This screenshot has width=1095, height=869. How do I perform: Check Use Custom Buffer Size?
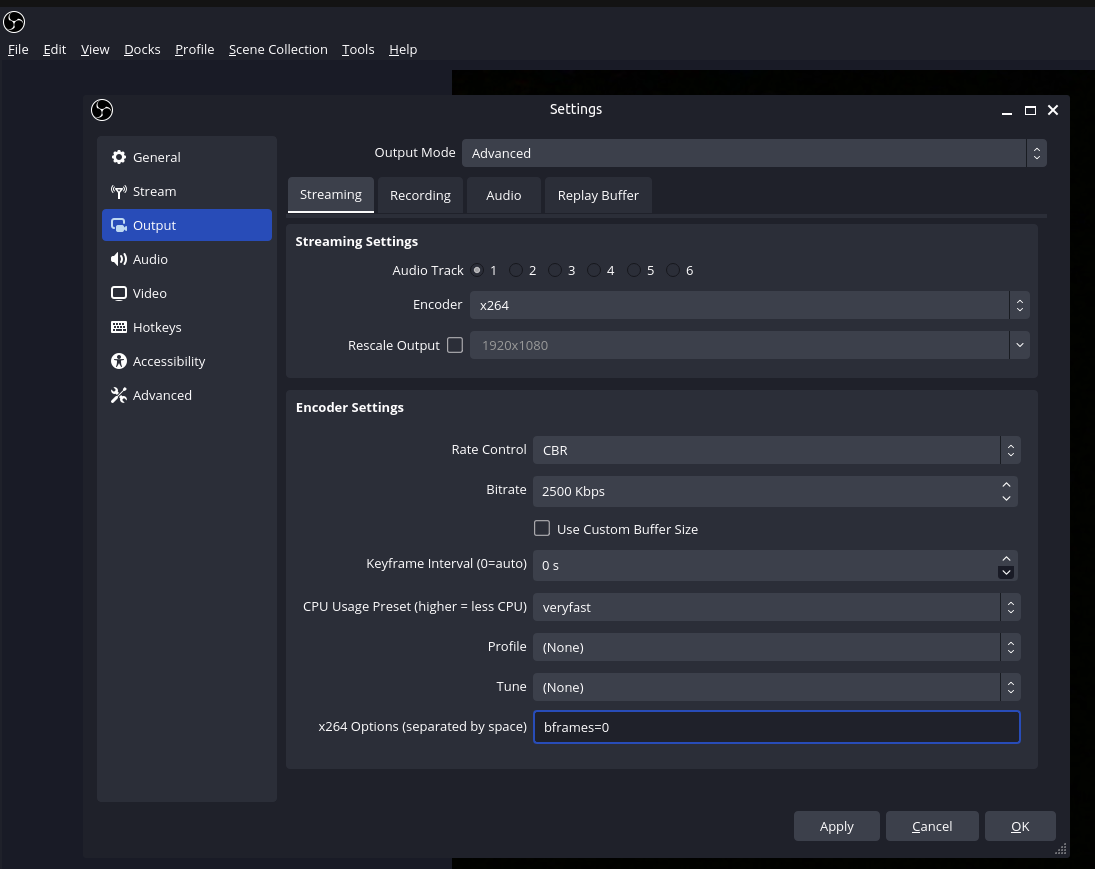(542, 528)
